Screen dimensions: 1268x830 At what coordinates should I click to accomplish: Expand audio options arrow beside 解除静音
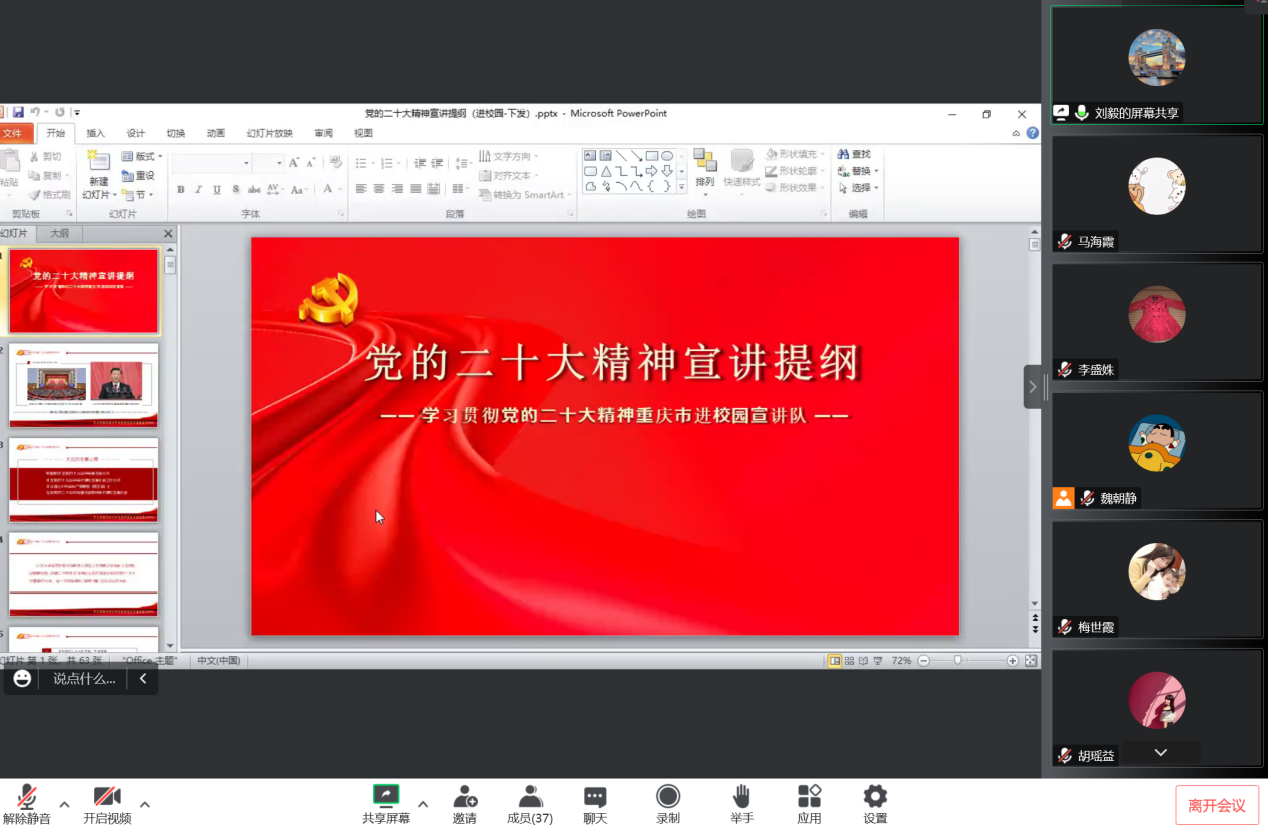pyautogui.click(x=64, y=804)
